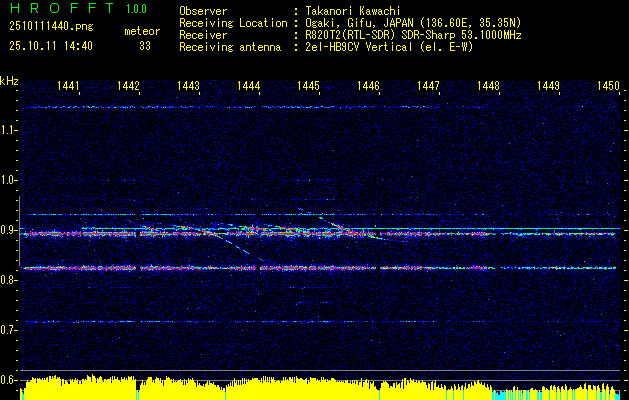Click the 1.0 kHz frequency tick label
Image resolution: width=629 pixels, height=400 pixels.
(8, 180)
